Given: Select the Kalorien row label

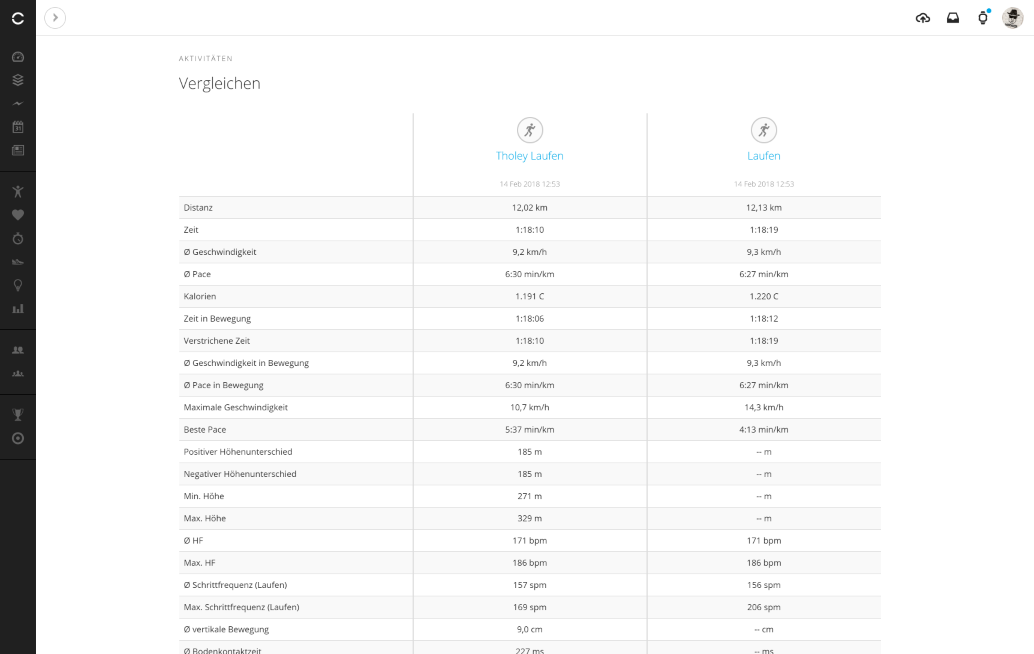Looking at the screenshot, I should coord(200,297).
